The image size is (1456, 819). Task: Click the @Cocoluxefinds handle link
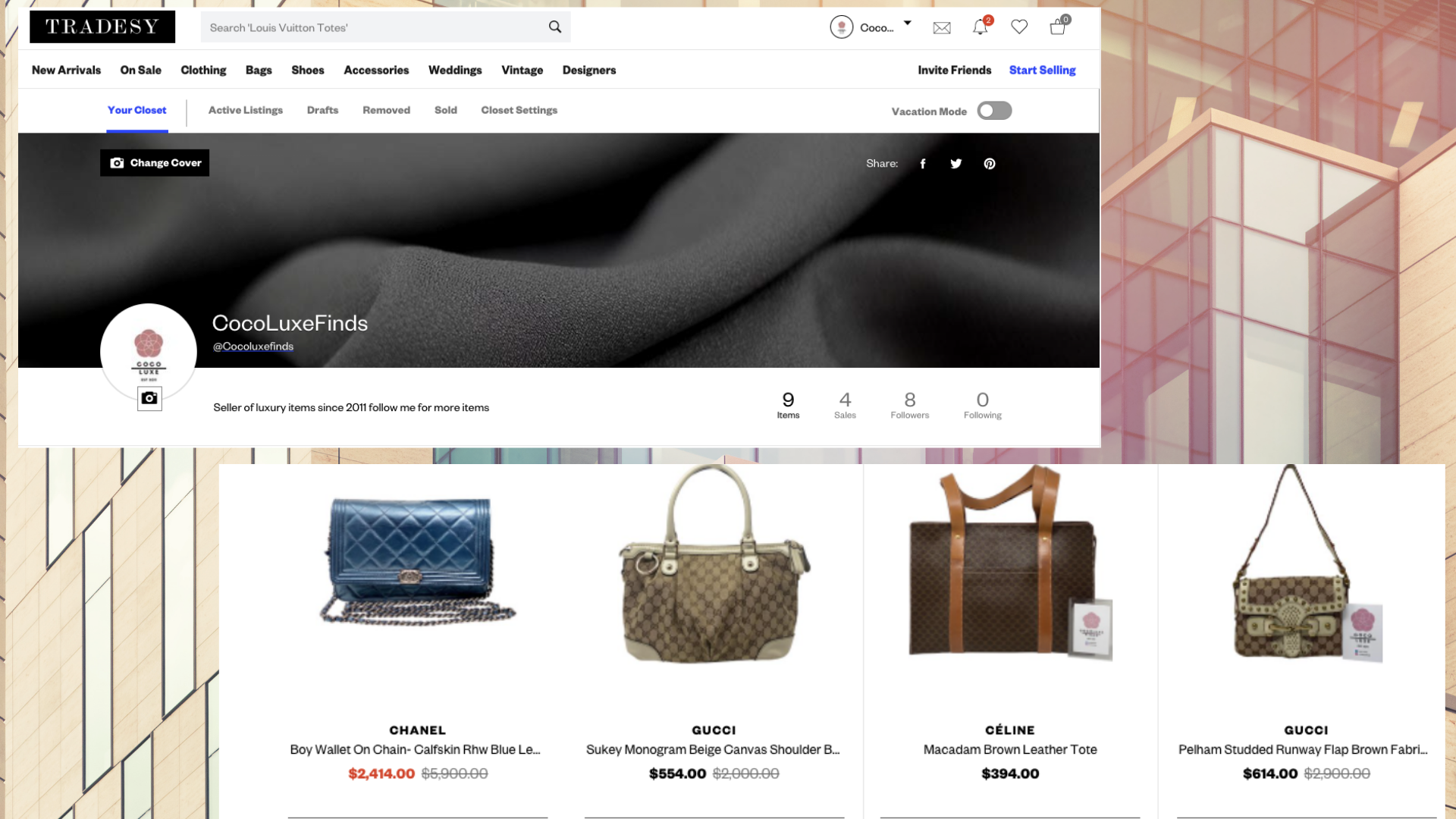click(x=253, y=347)
